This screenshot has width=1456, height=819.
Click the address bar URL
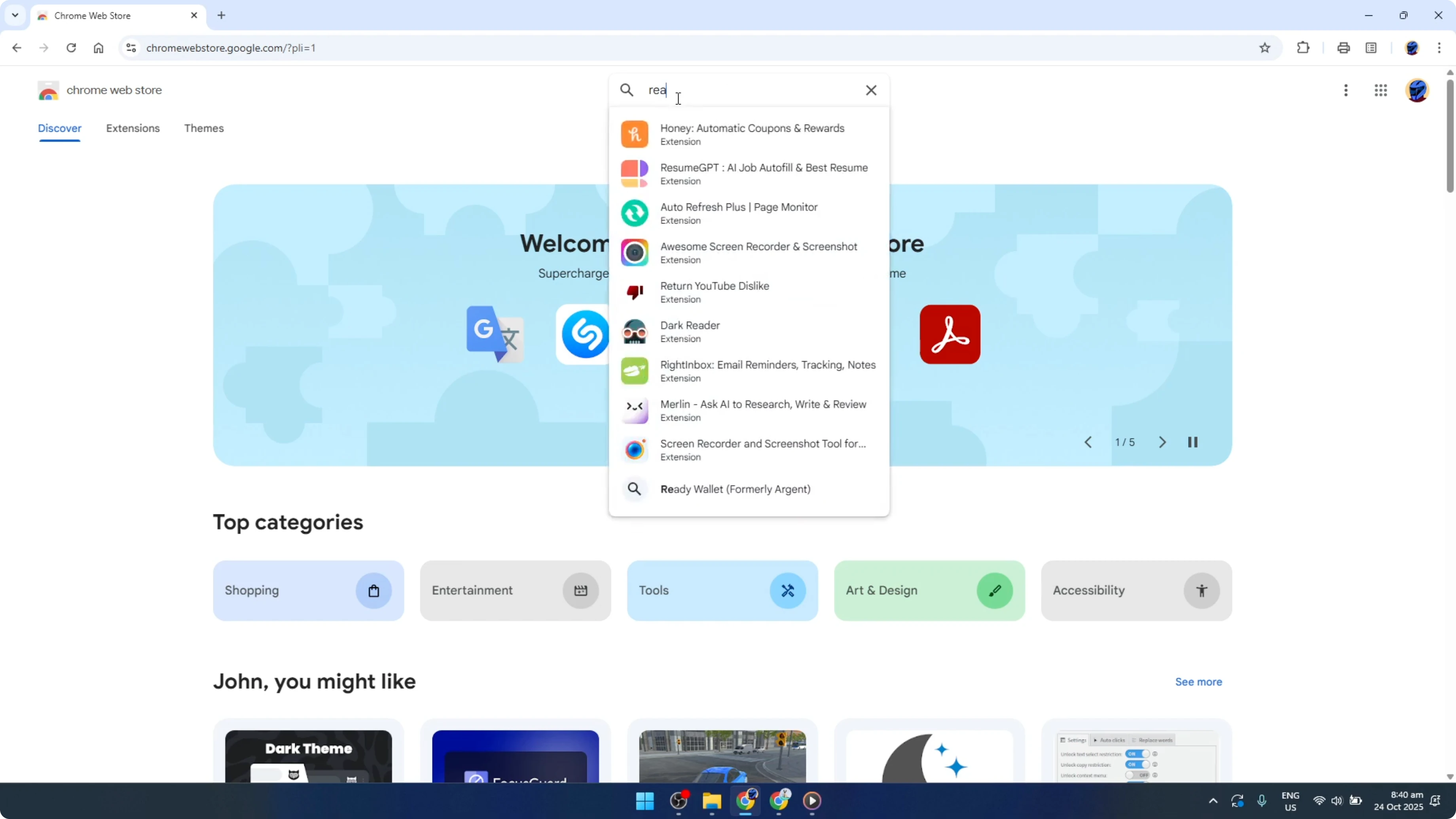(231, 48)
